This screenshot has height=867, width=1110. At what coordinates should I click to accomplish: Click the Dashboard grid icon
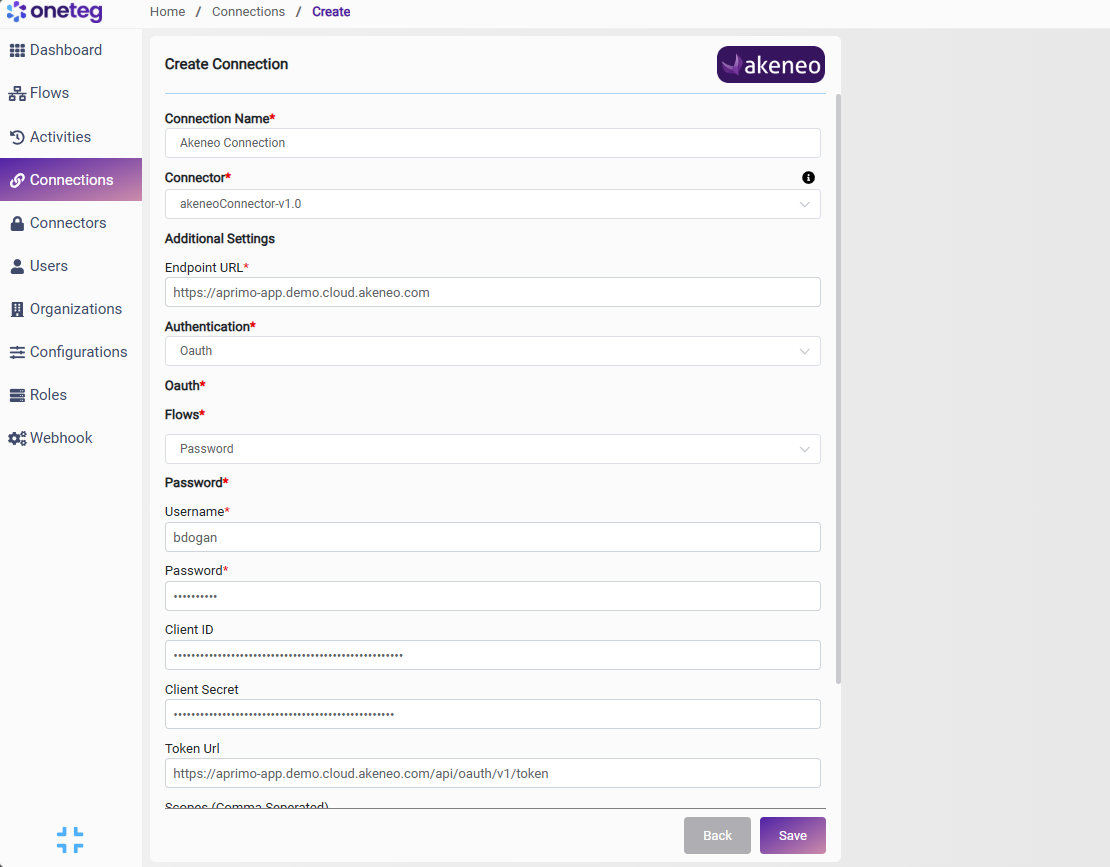(x=17, y=50)
